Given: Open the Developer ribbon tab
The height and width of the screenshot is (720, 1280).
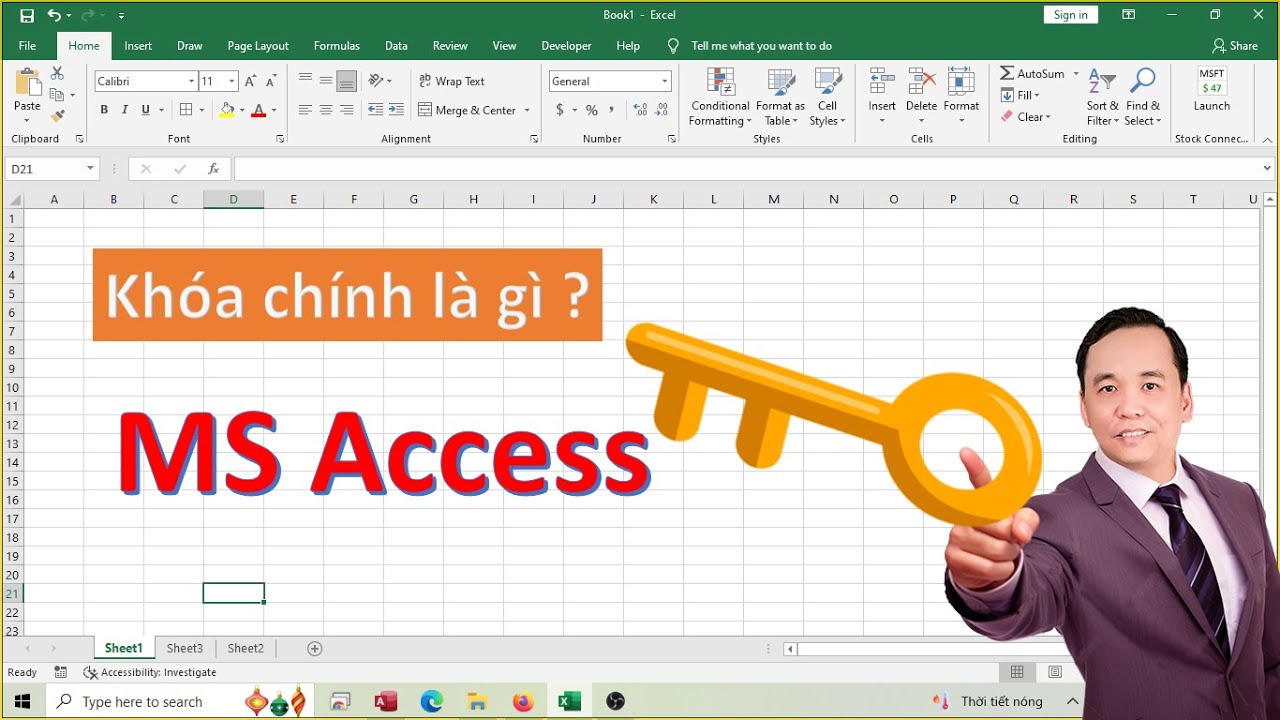Looking at the screenshot, I should pyautogui.click(x=567, y=46).
